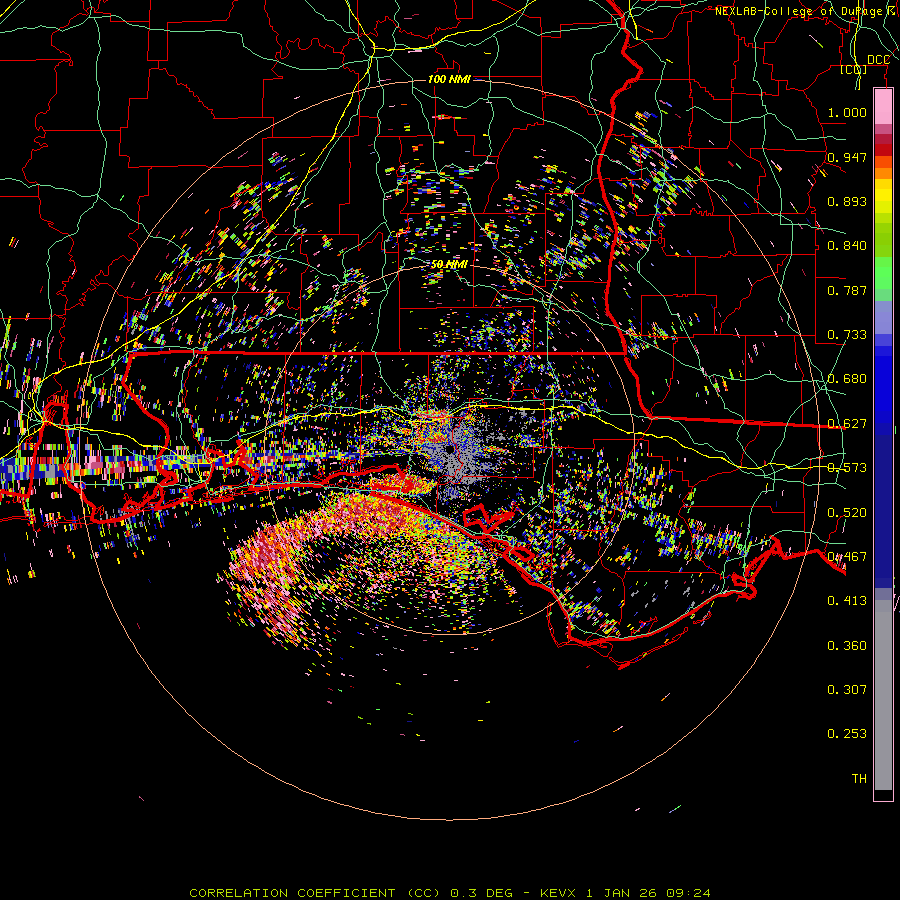Click the 0.520 color scale value

(x=847, y=512)
